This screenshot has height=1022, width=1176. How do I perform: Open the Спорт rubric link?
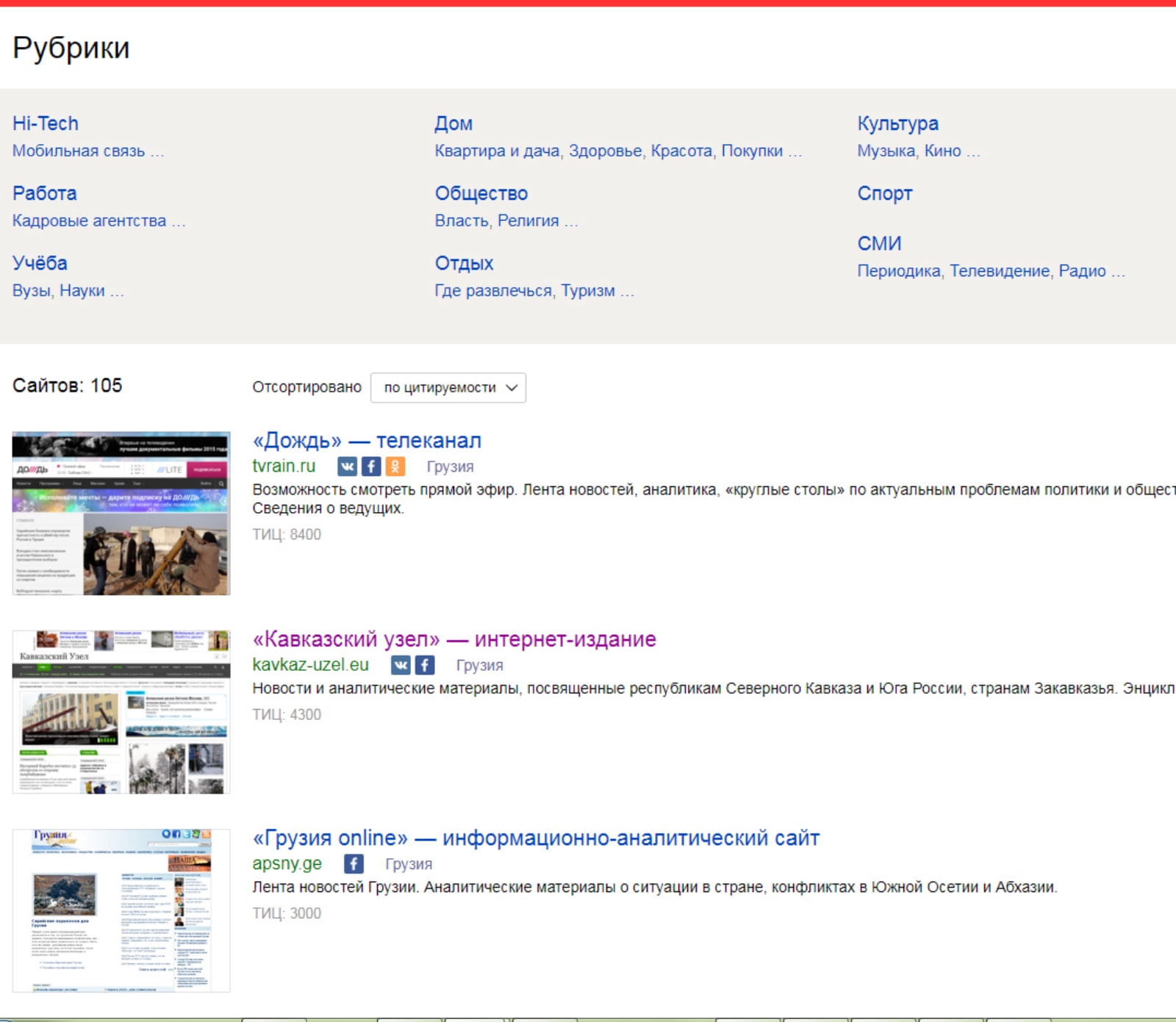coord(884,193)
